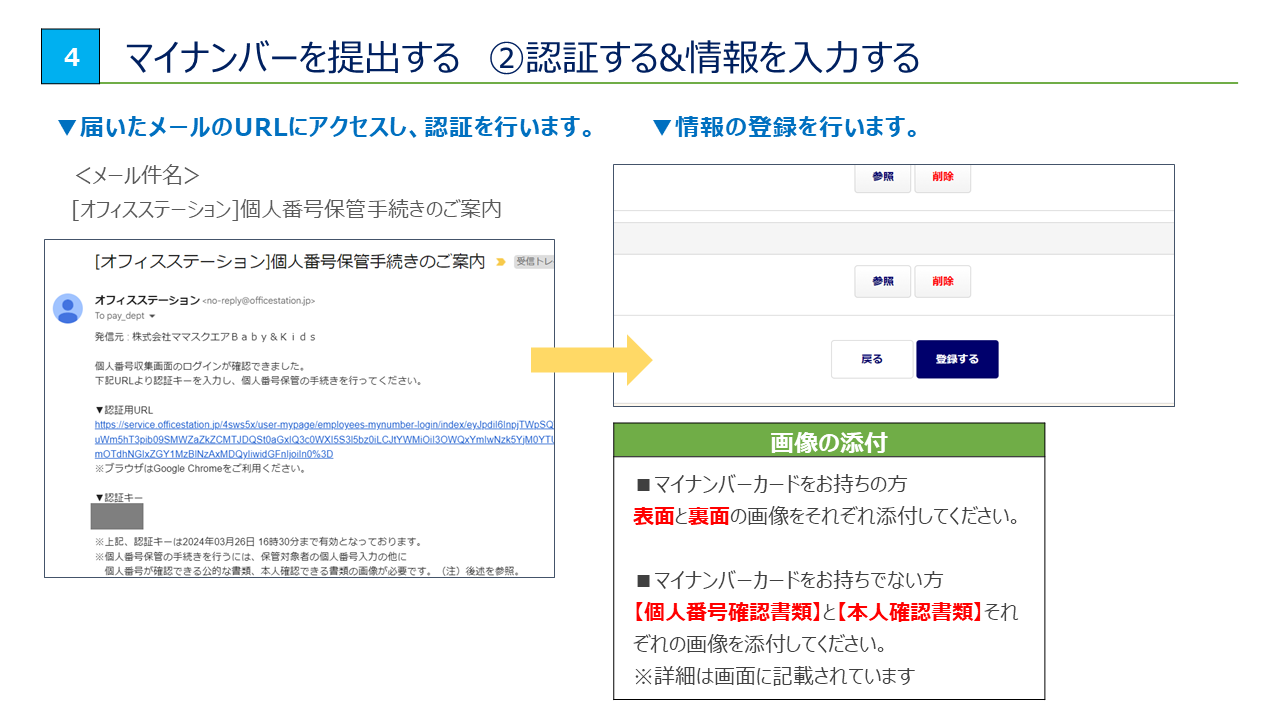Click the 参照 button just above 戻る

point(883,282)
